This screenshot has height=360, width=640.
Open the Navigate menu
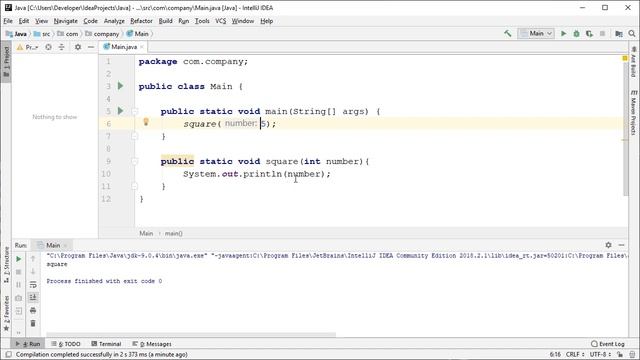65,21
